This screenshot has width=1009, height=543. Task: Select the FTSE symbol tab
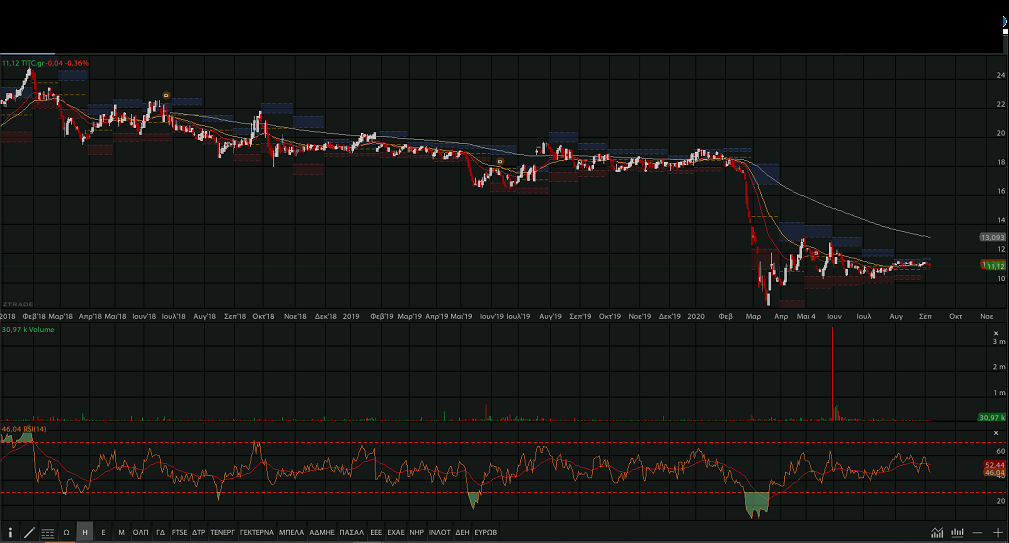[x=179, y=532]
